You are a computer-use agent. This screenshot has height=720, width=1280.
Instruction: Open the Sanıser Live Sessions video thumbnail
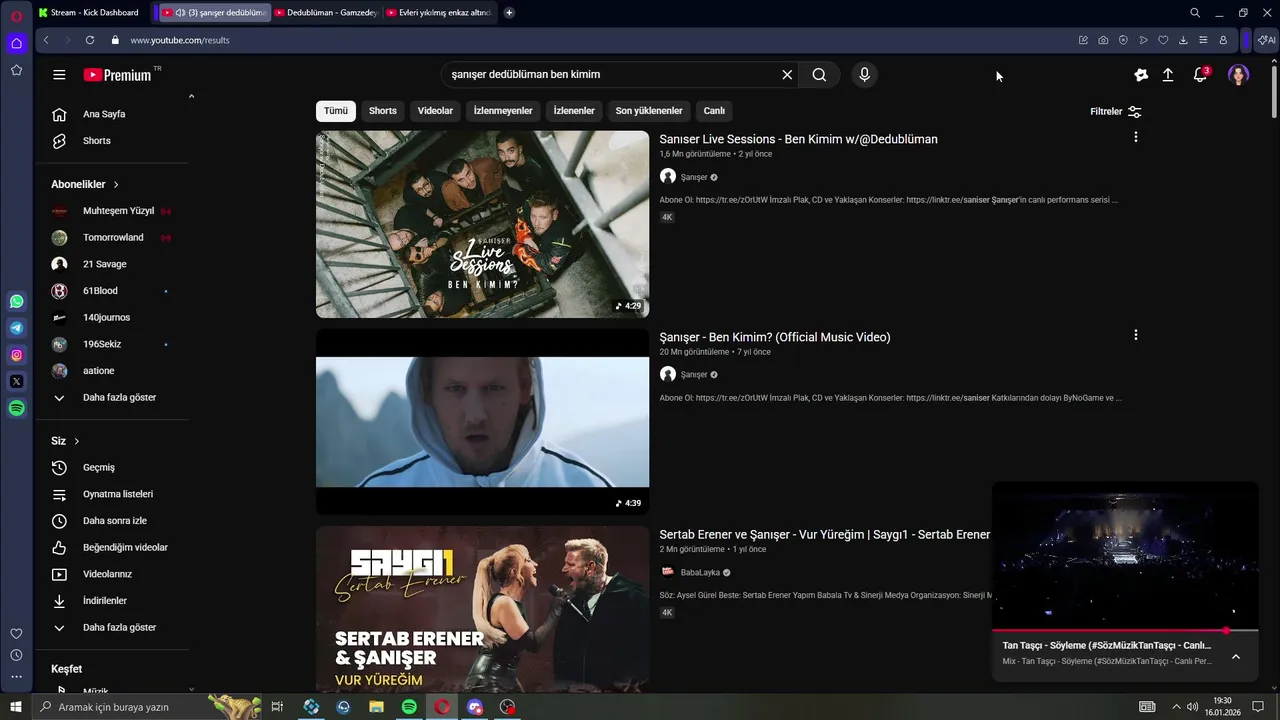coord(482,224)
